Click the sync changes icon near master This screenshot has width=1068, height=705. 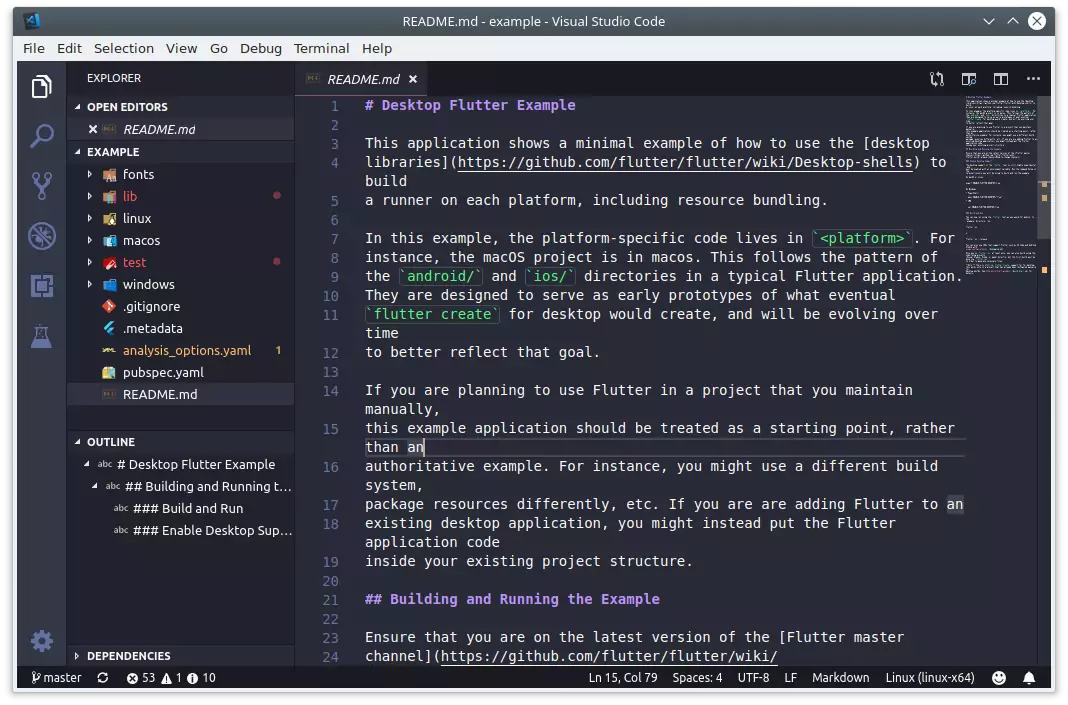[103, 677]
